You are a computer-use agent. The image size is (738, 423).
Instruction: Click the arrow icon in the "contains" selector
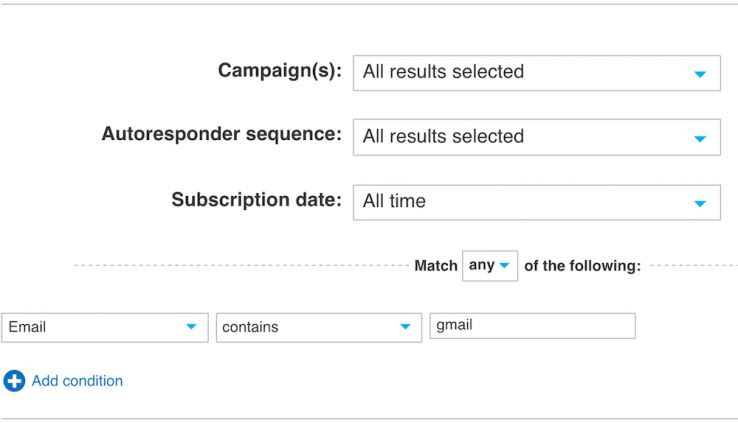(x=405, y=327)
